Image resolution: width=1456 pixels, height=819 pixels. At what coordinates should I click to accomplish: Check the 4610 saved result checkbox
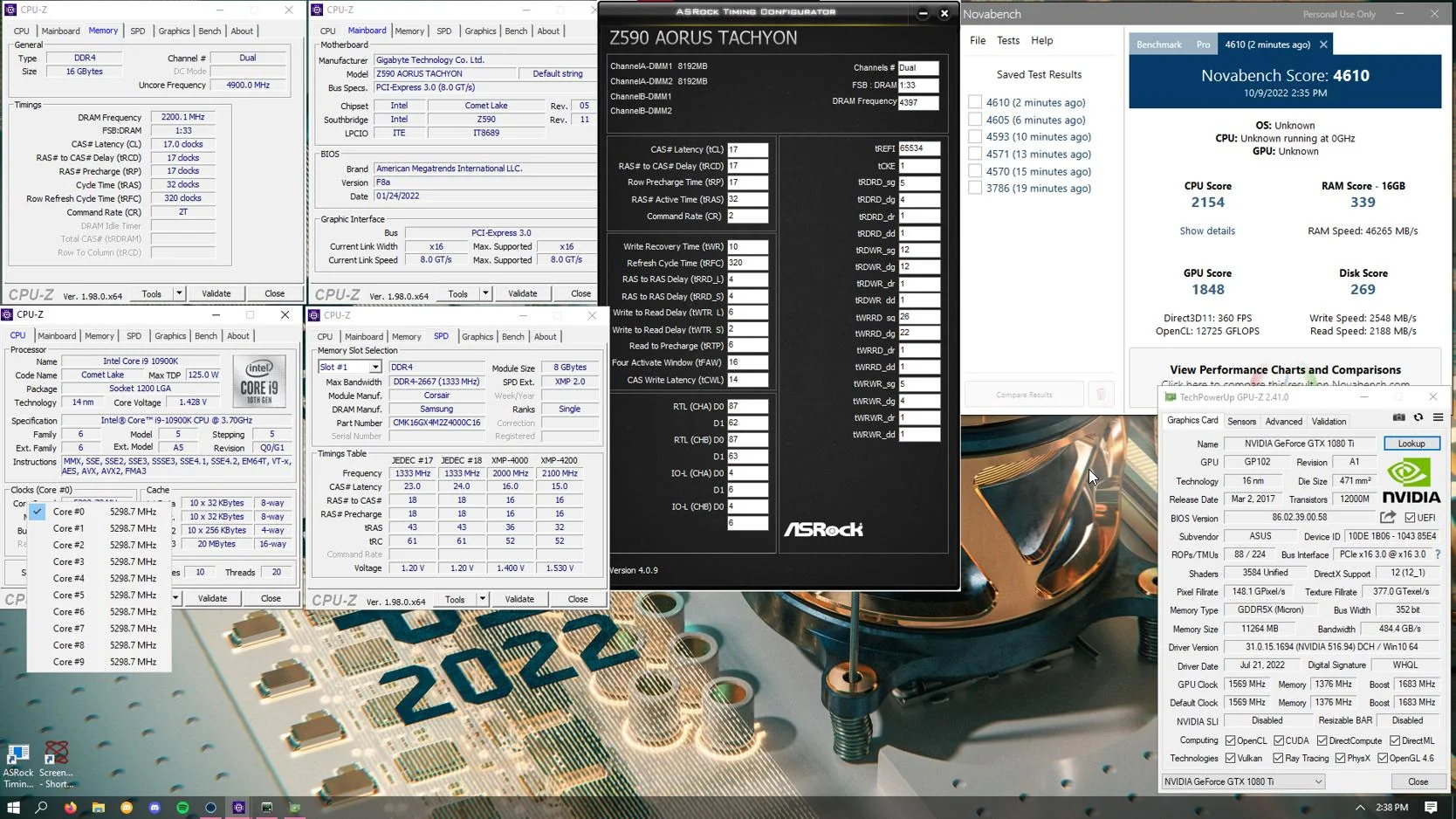pos(975,102)
